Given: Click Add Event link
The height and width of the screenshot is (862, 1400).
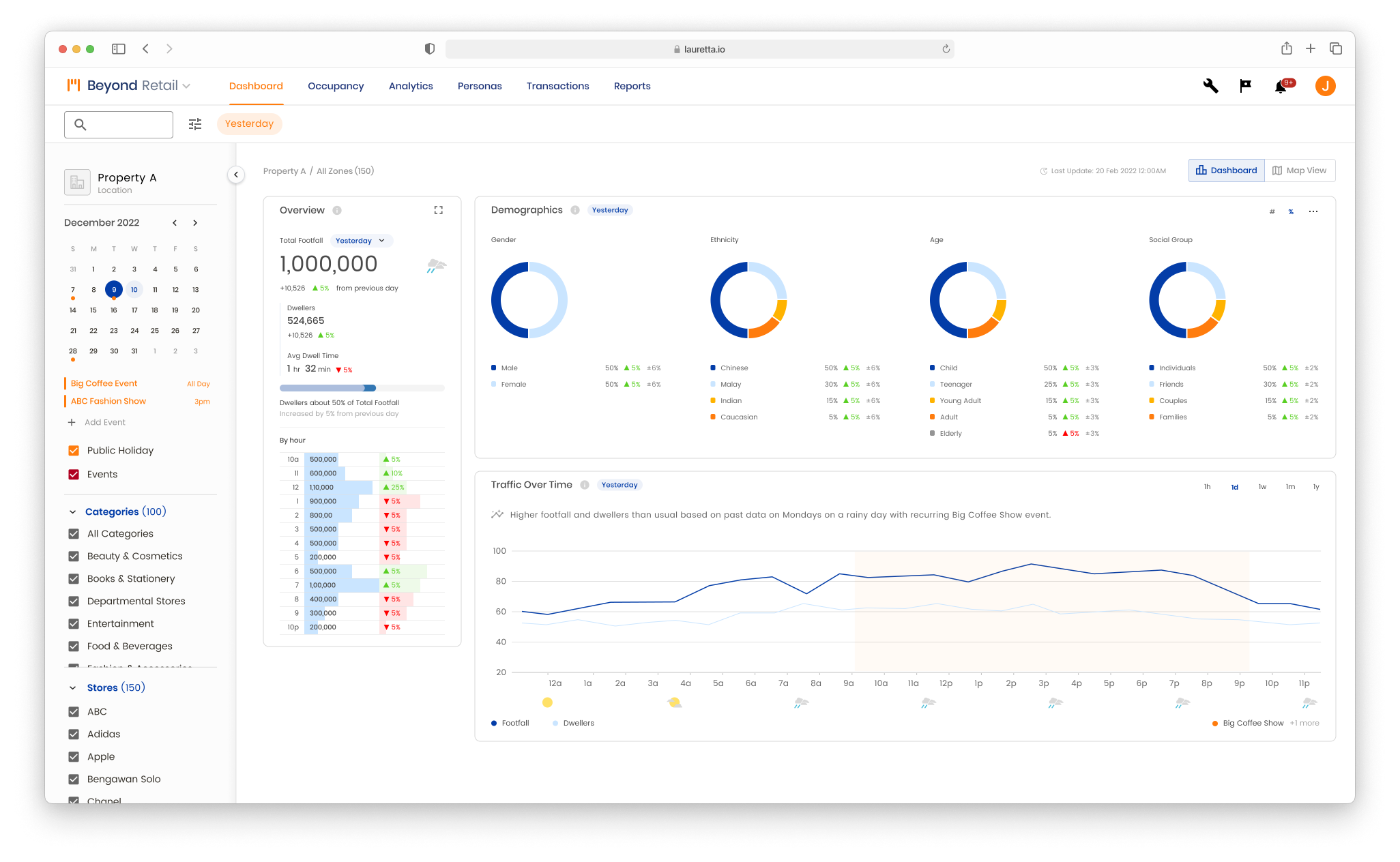Looking at the screenshot, I should pos(104,423).
